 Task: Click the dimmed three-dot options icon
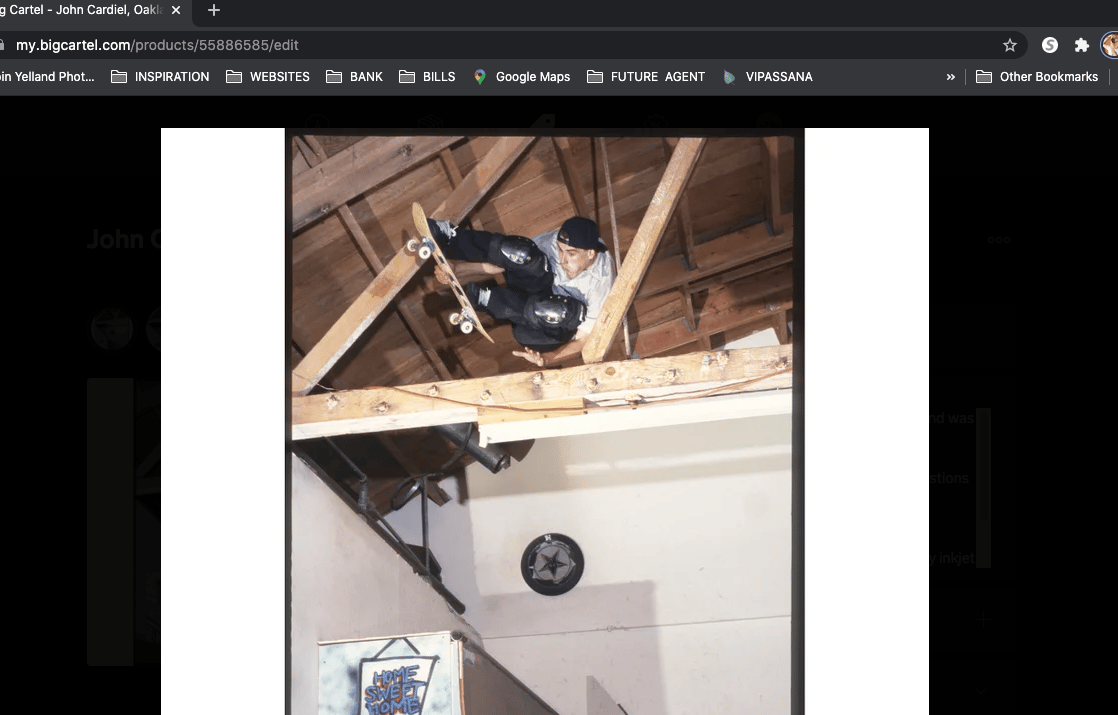click(998, 240)
